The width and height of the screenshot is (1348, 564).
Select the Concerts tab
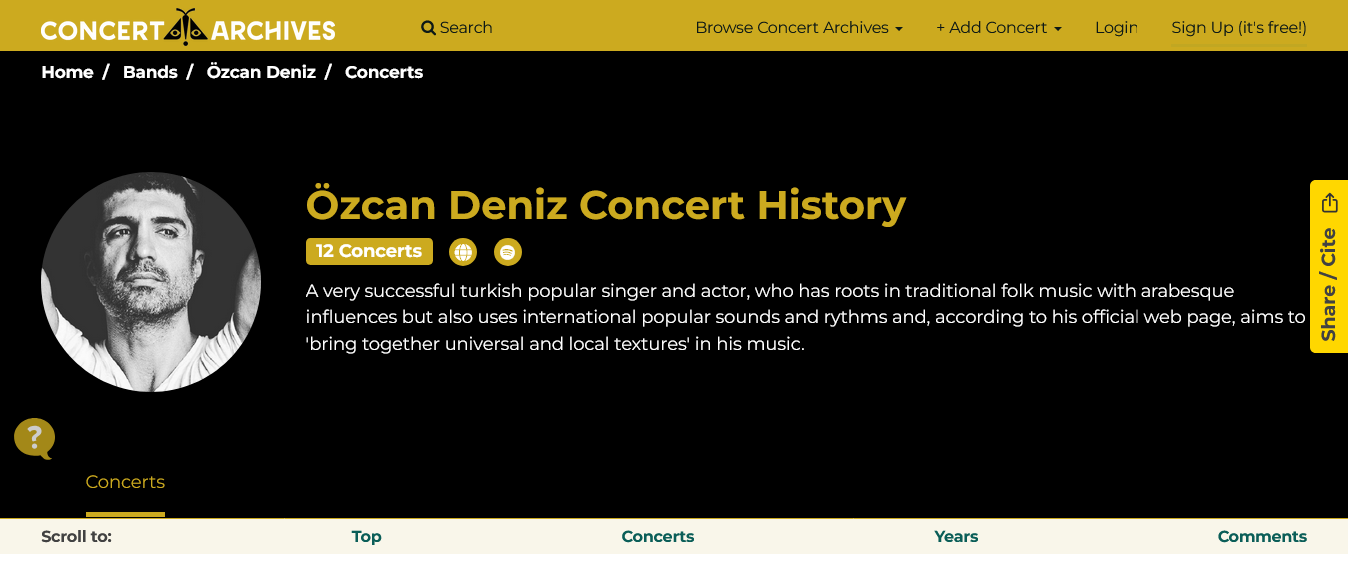pos(125,482)
